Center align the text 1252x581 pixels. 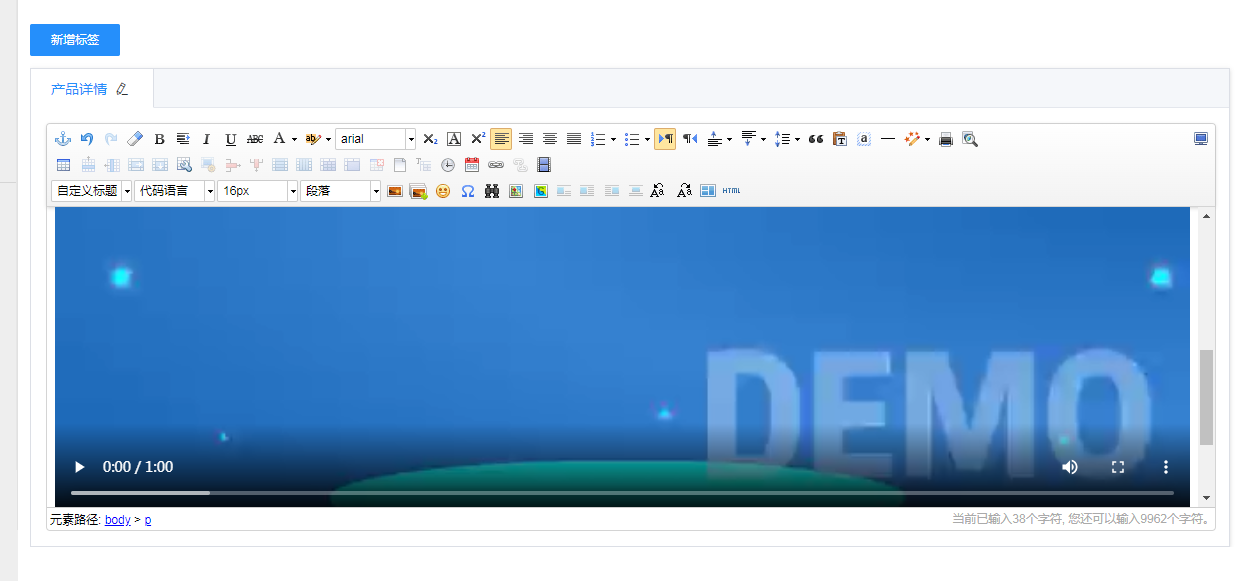(x=550, y=139)
